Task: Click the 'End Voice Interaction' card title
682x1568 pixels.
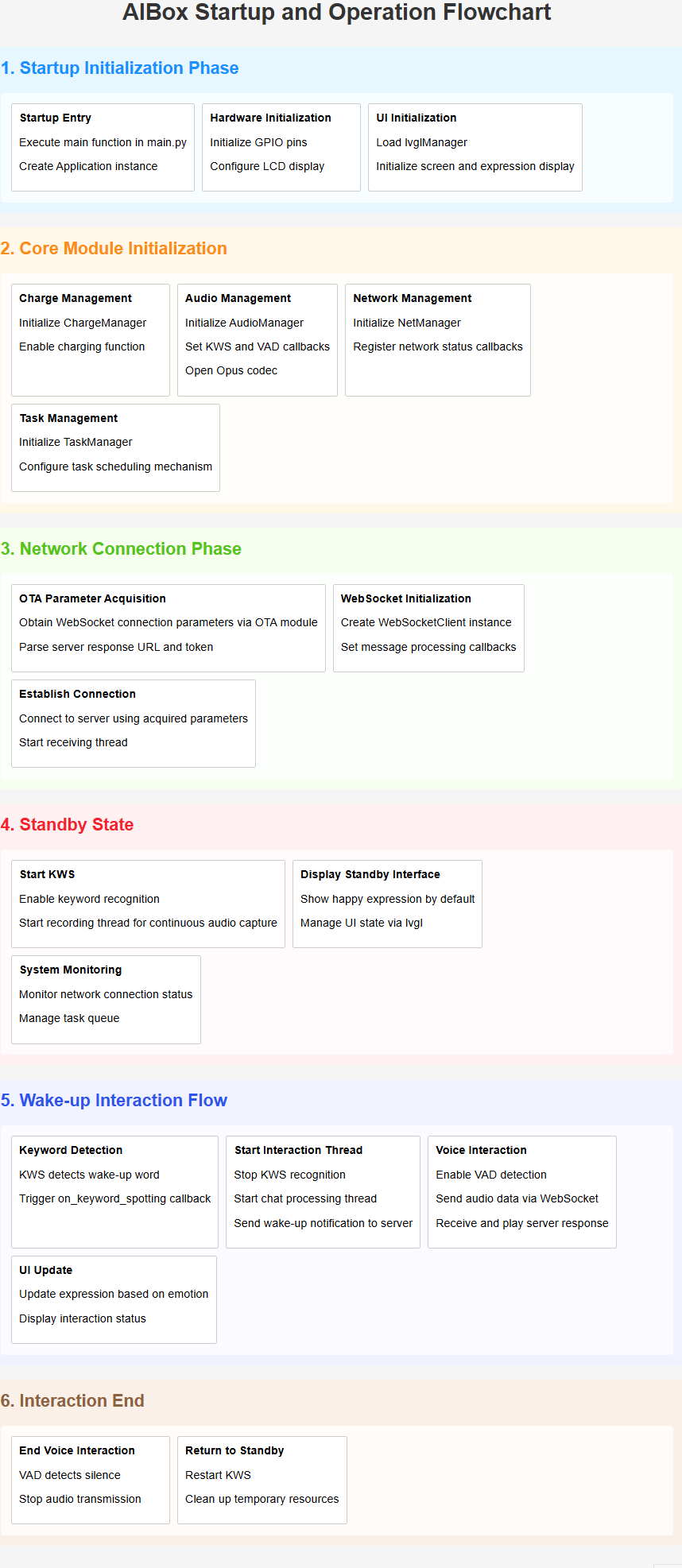Action: (x=77, y=1450)
